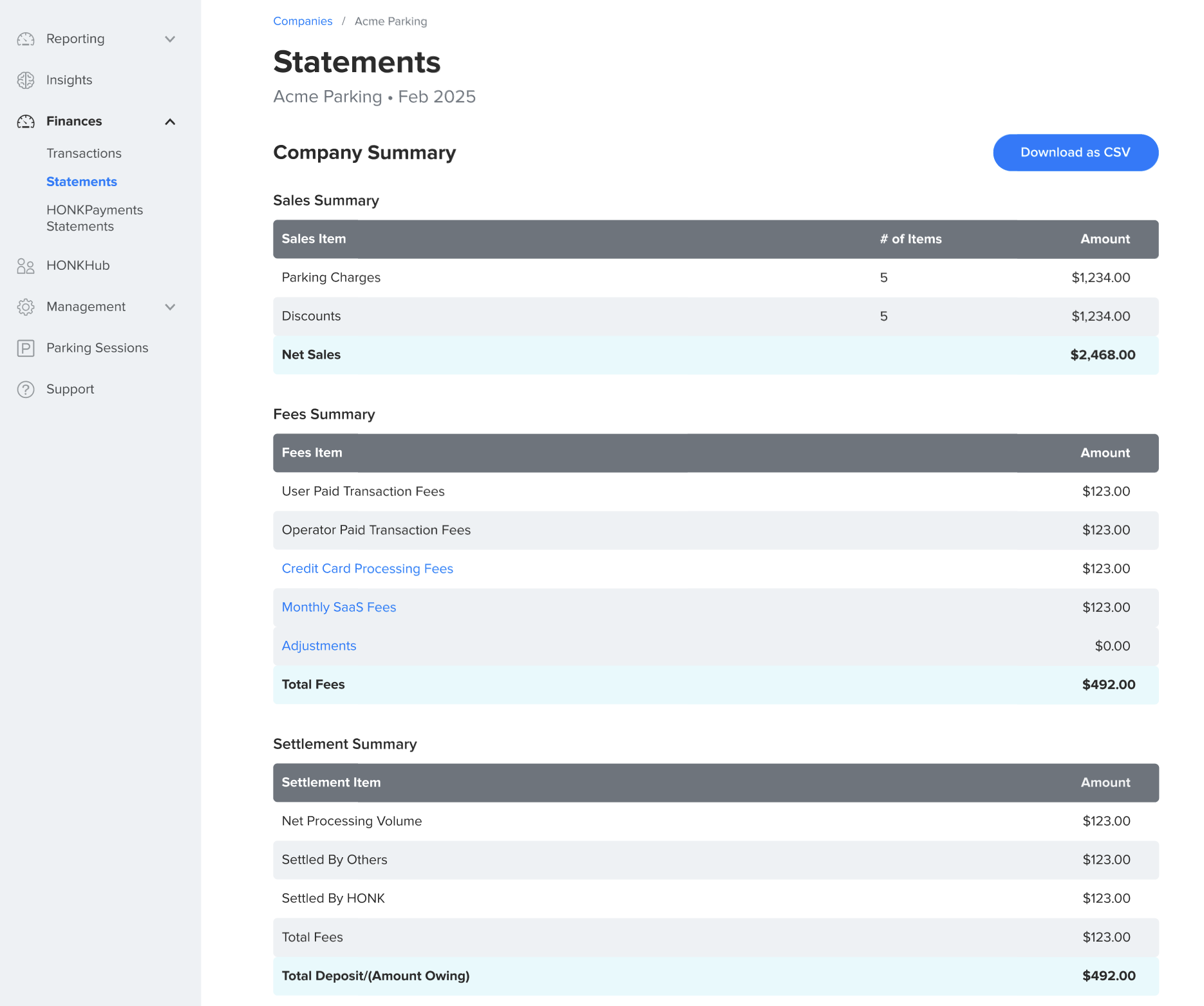1204x1006 pixels.
Task: Open Credit Card Processing Fees link
Action: 367,569
